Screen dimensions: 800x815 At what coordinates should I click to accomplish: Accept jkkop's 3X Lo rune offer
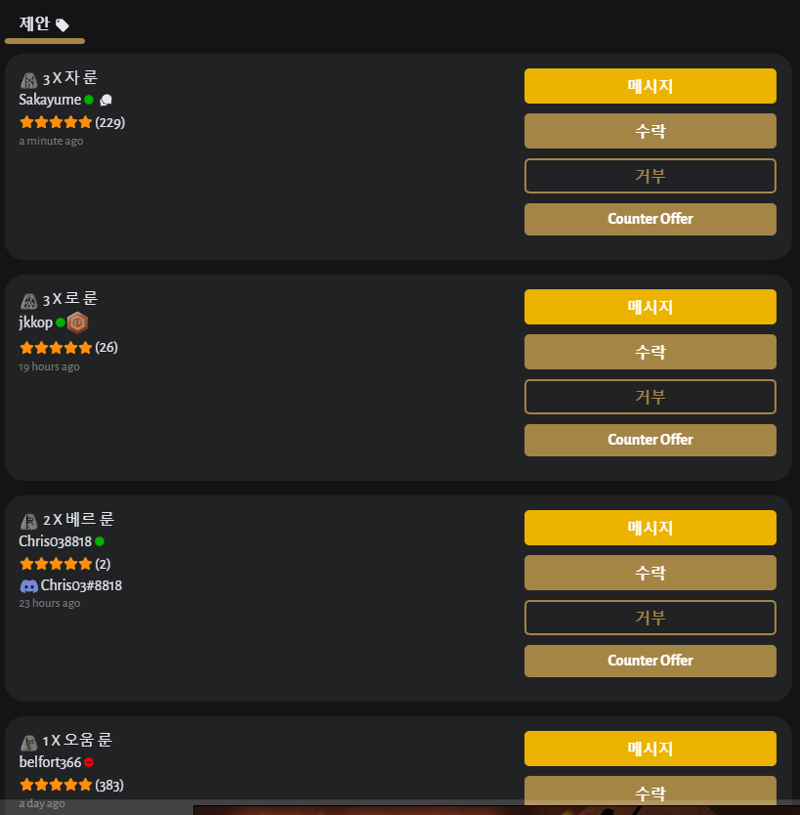point(650,352)
